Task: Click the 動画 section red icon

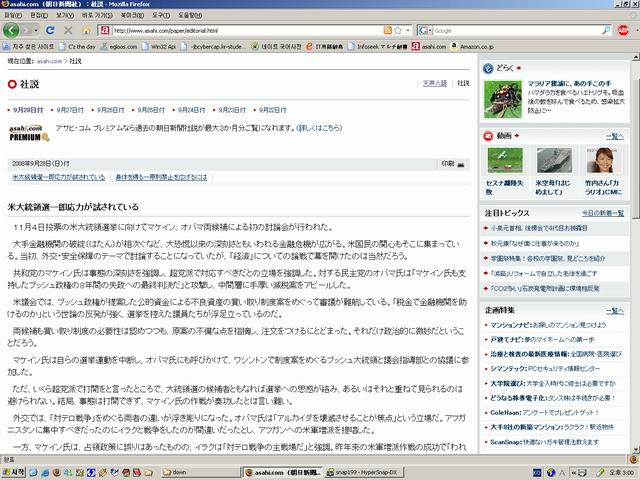Action: [x=488, y=136]
